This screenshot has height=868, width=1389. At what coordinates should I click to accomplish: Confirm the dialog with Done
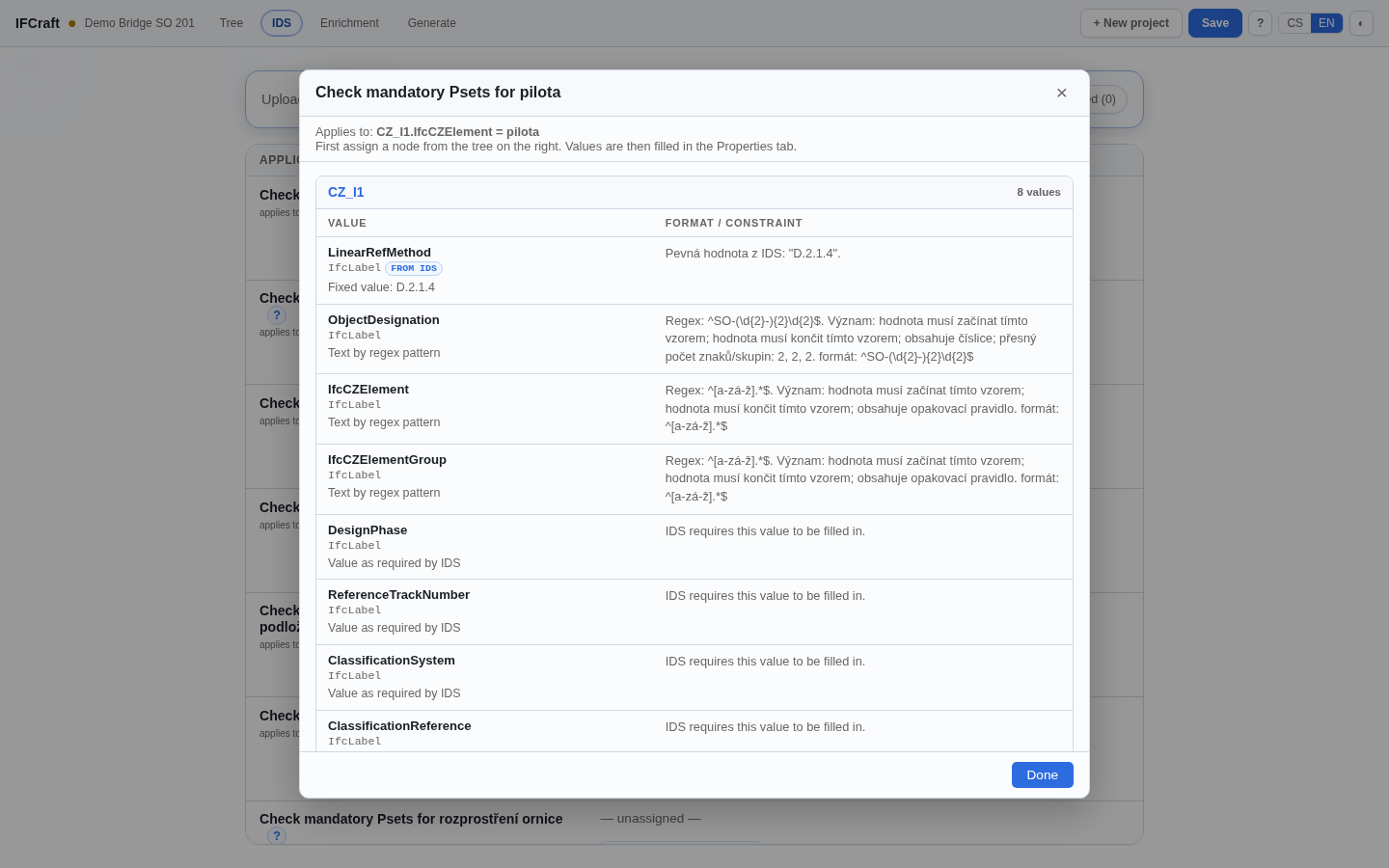tap(1043, 774)
